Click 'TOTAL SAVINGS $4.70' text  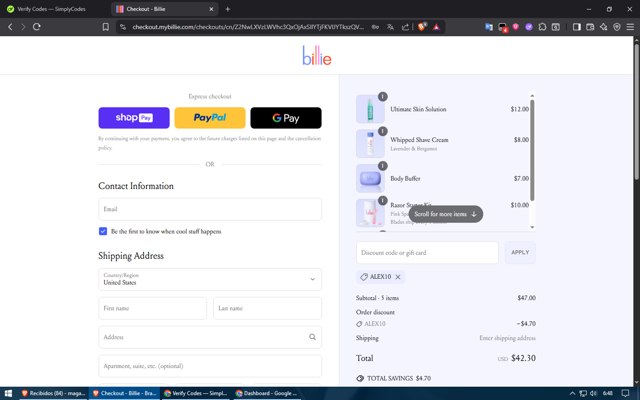coord(399,378)
